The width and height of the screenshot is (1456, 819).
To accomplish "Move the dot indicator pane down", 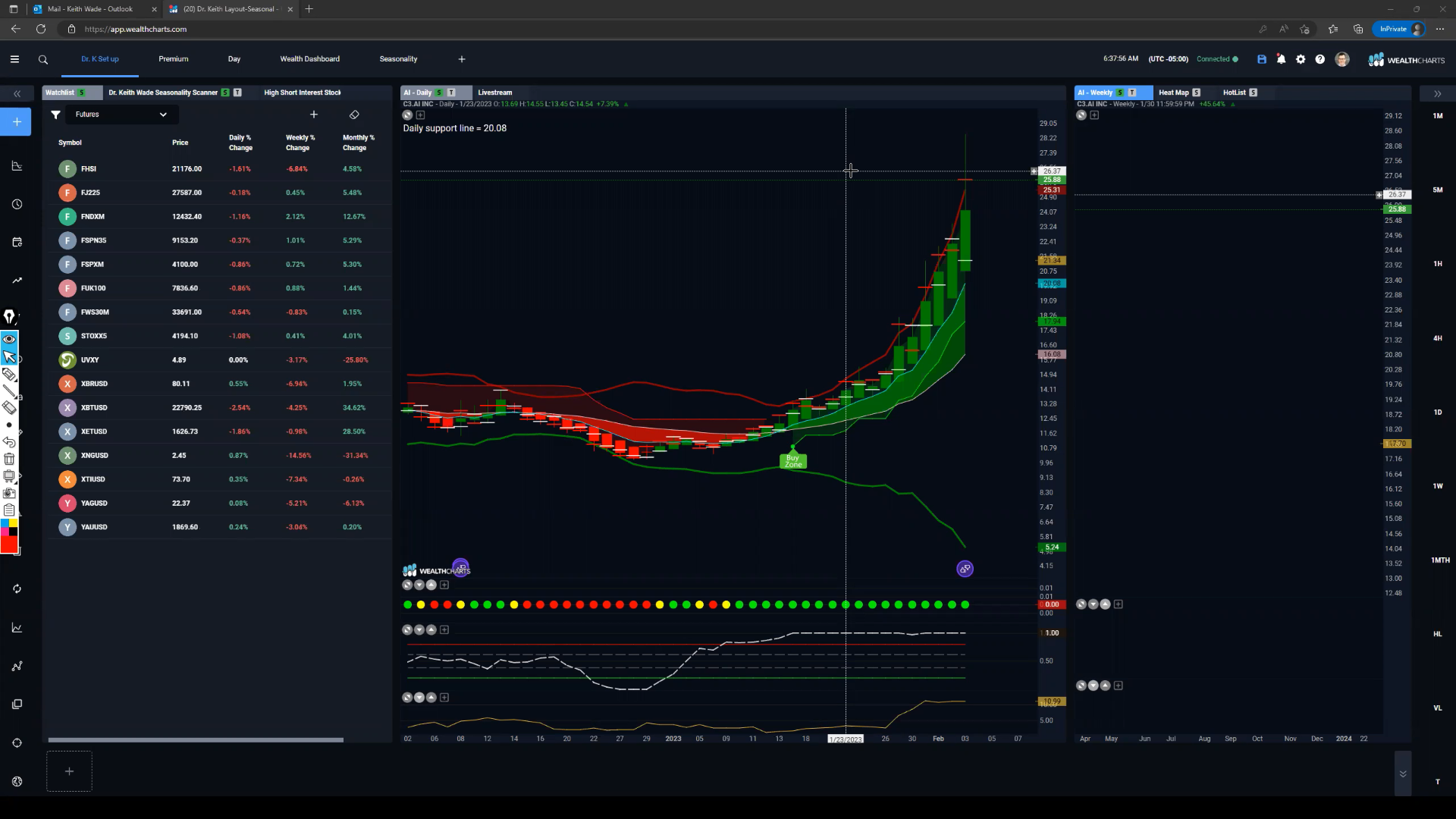I will (419, 585).
